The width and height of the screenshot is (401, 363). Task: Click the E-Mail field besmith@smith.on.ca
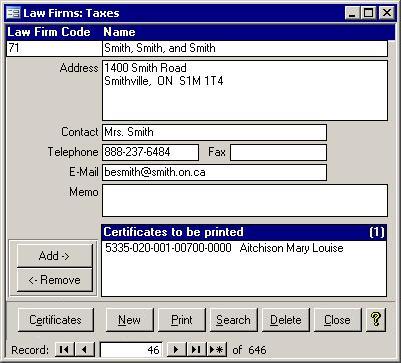coord(214,172)
